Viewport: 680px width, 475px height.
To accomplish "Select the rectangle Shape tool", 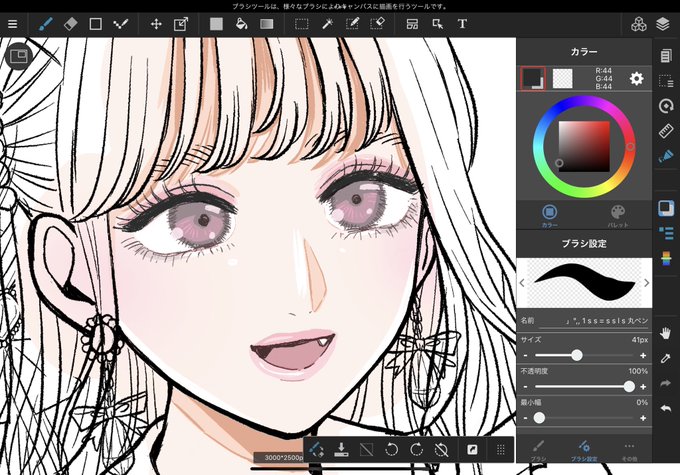I will (95, 24).
